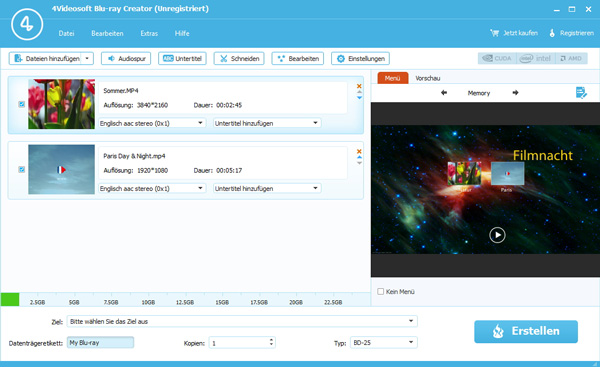600x367 pixels.
Task: Remove Sommer.MP4 with orange X icon
Action: coord(359,86)
